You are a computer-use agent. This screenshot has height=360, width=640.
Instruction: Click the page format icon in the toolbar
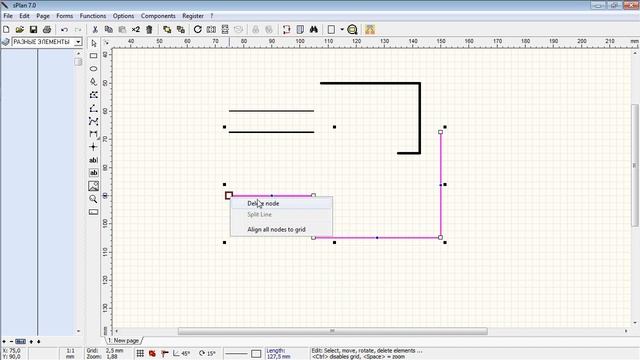coord(331,29)
